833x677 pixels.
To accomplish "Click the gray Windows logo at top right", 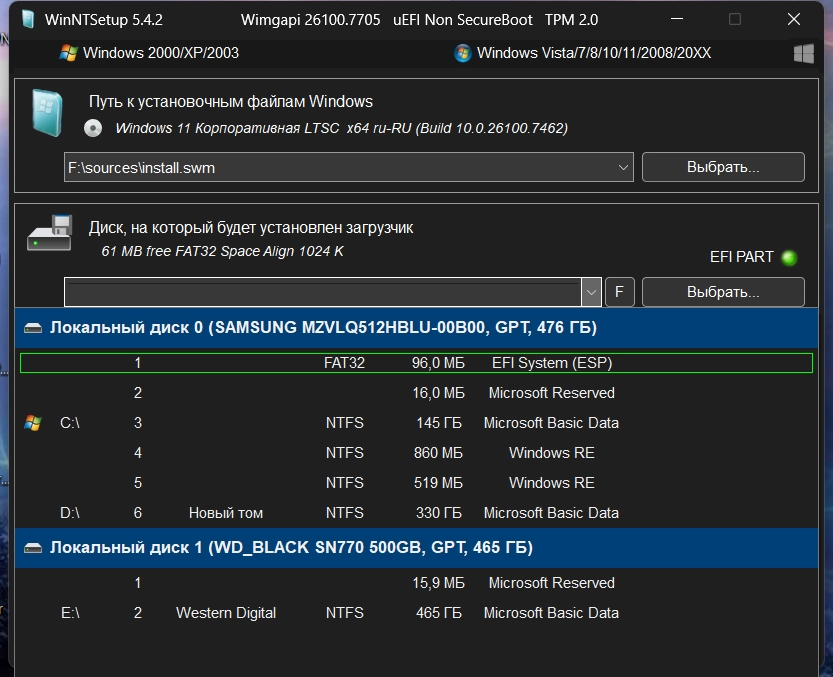I will point(803,53).
